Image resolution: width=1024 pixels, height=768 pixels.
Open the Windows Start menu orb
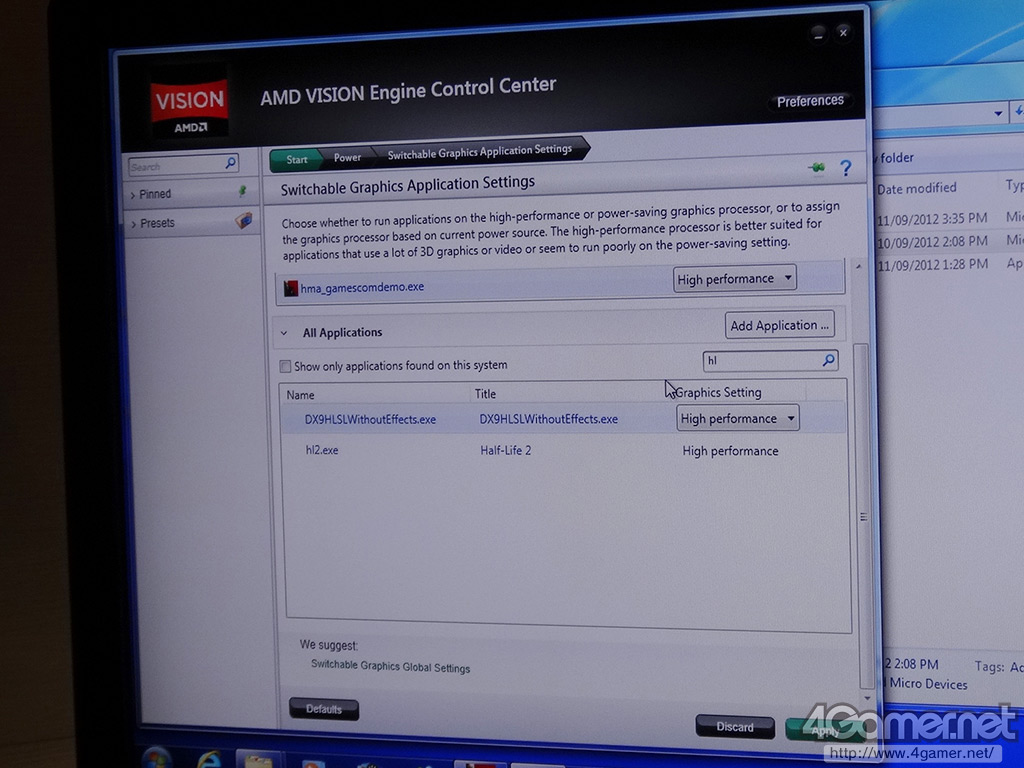click(x=157, y=758)
